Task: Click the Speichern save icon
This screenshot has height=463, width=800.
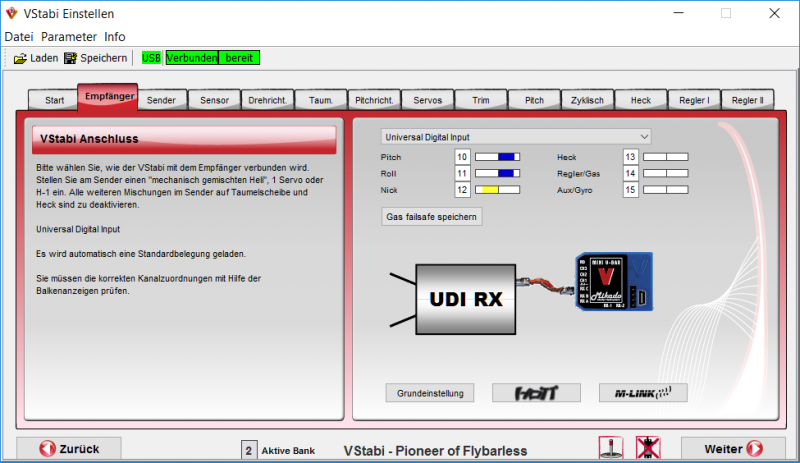Action: coord(71,58)
